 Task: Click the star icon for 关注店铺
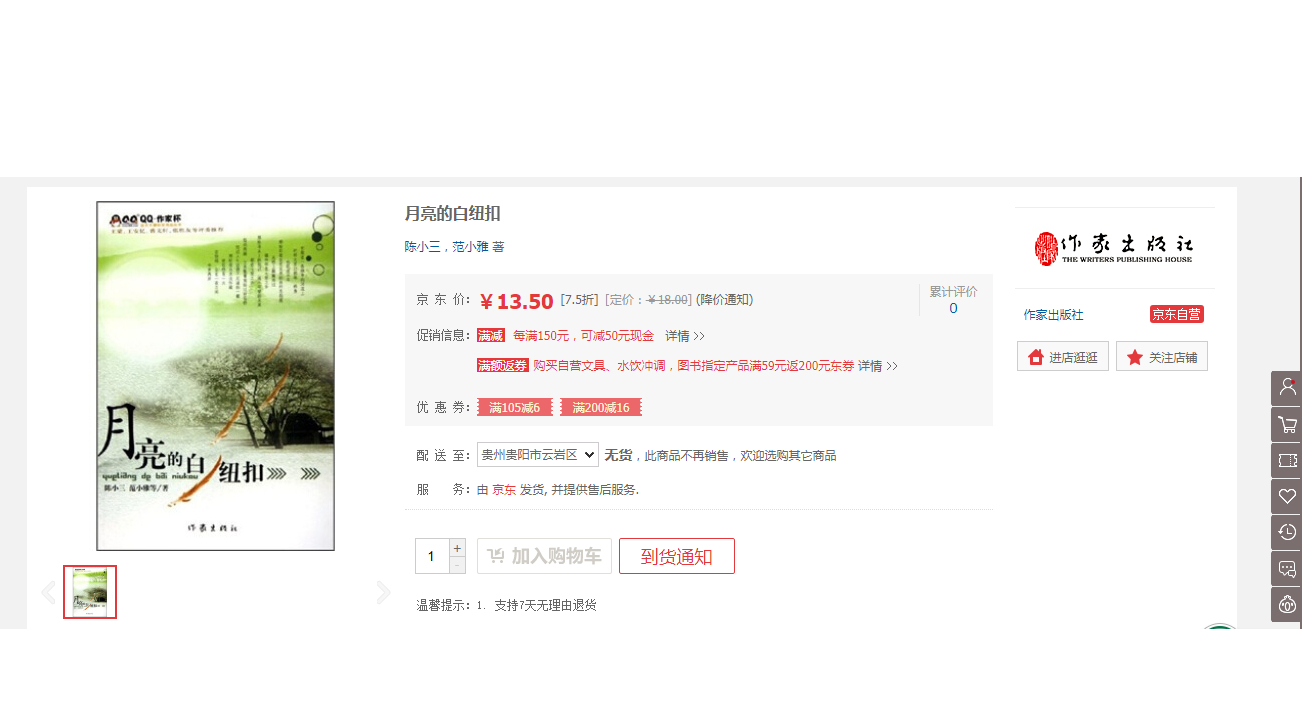[1134, 357]
